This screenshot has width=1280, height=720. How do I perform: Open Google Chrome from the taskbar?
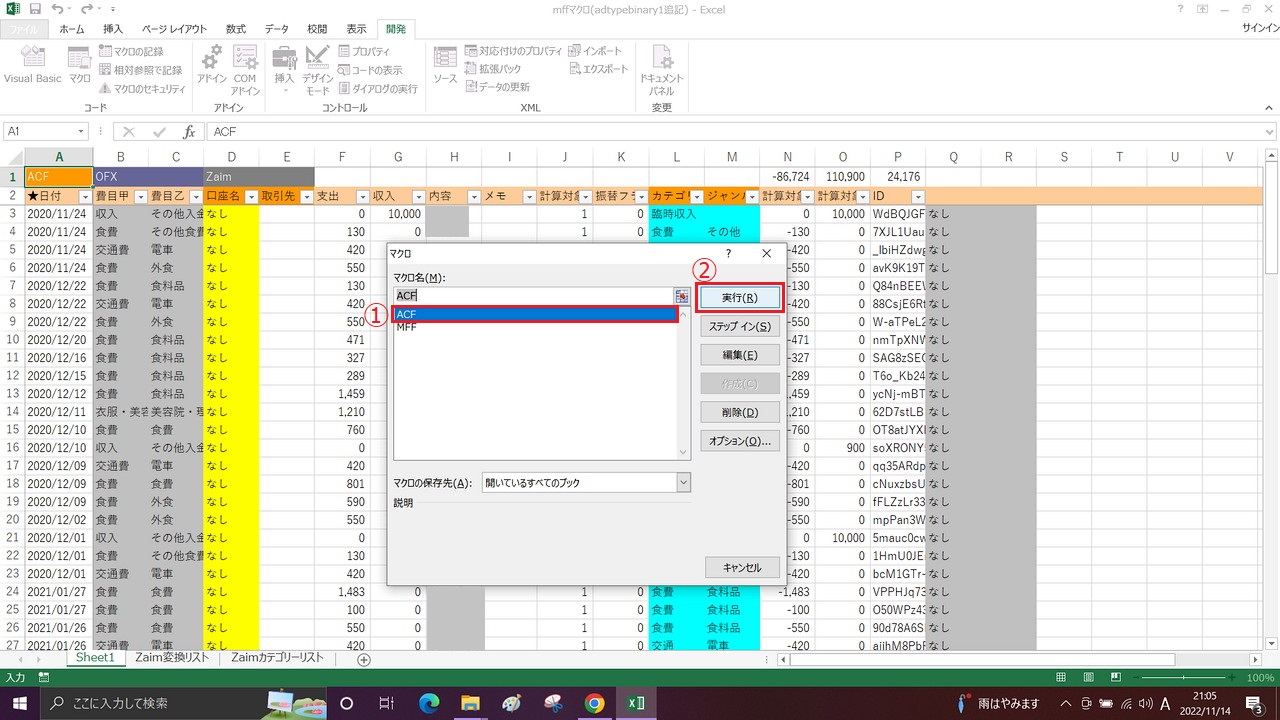tap(594, 703)
